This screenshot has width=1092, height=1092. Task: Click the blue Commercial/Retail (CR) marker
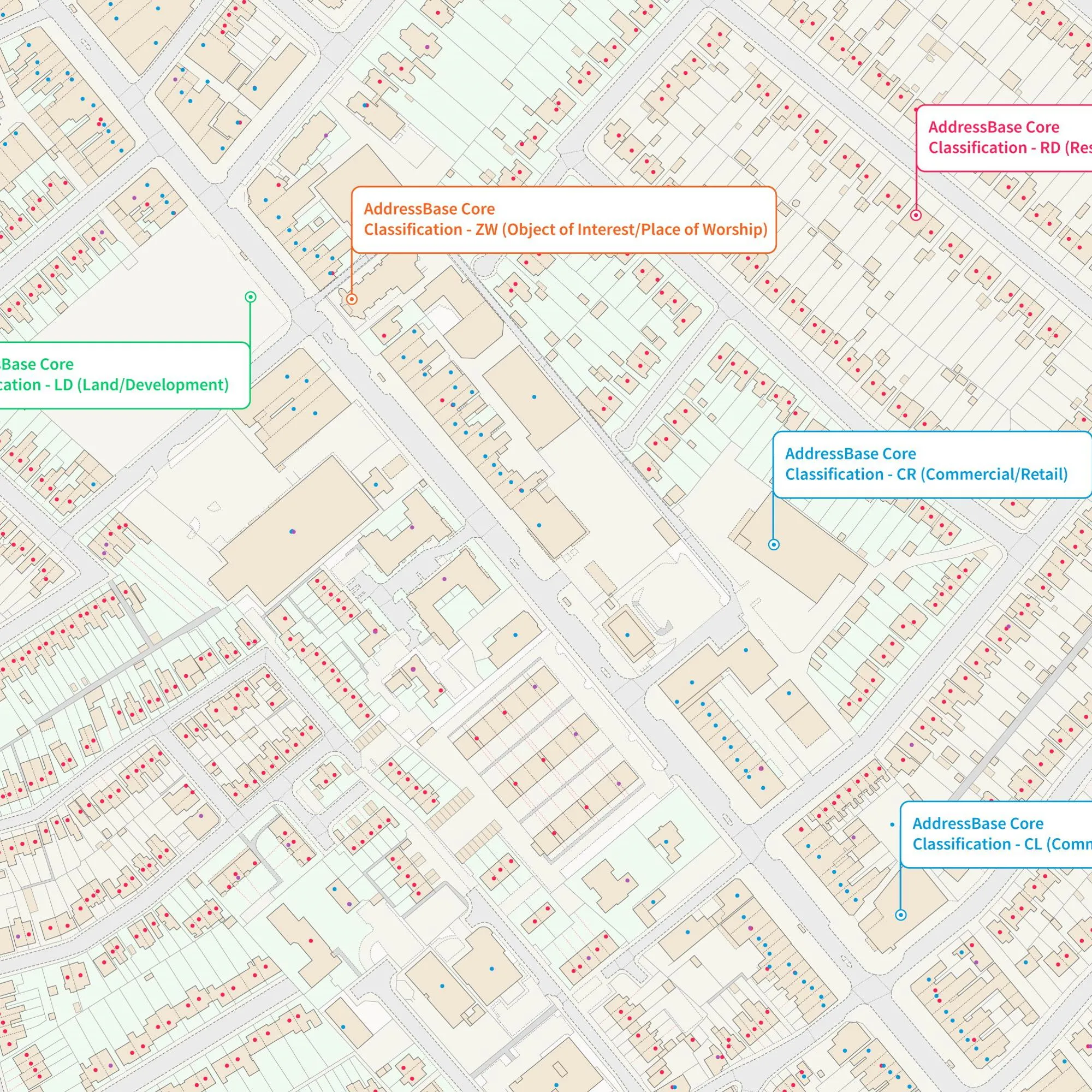(x=774, y=544)
